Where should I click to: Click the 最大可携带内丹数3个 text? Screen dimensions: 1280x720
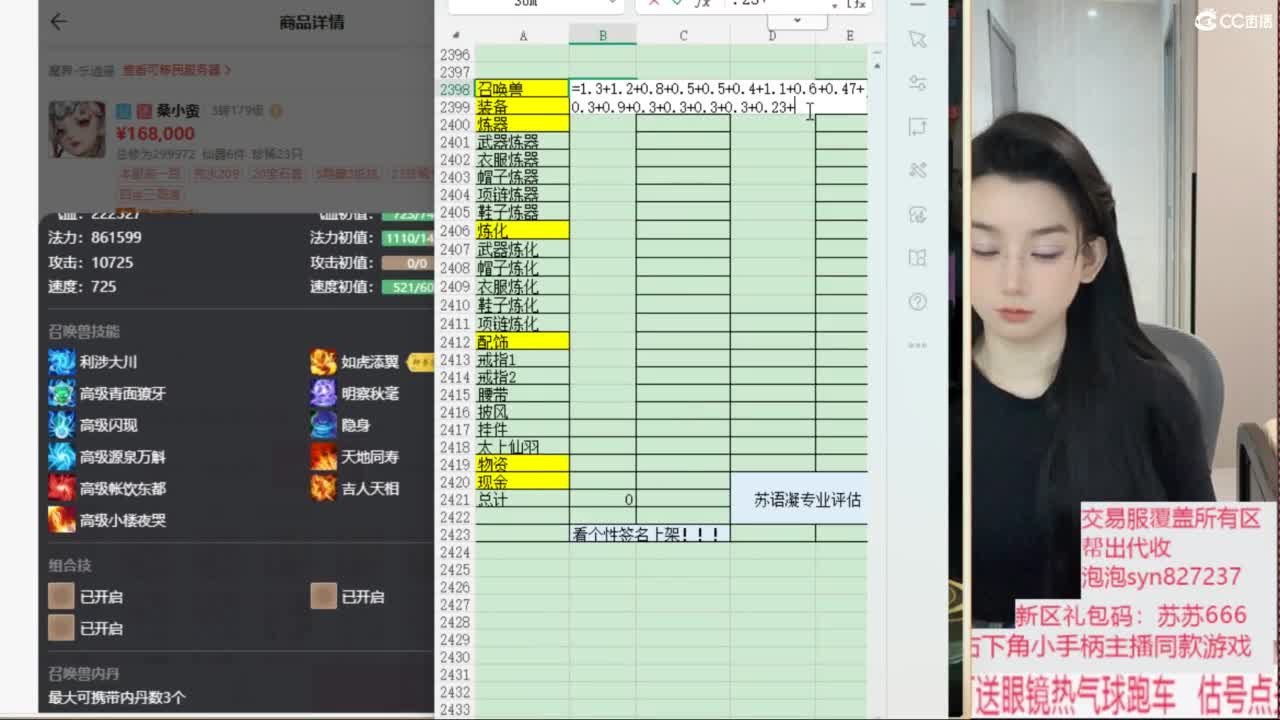[x=117, y=697]
